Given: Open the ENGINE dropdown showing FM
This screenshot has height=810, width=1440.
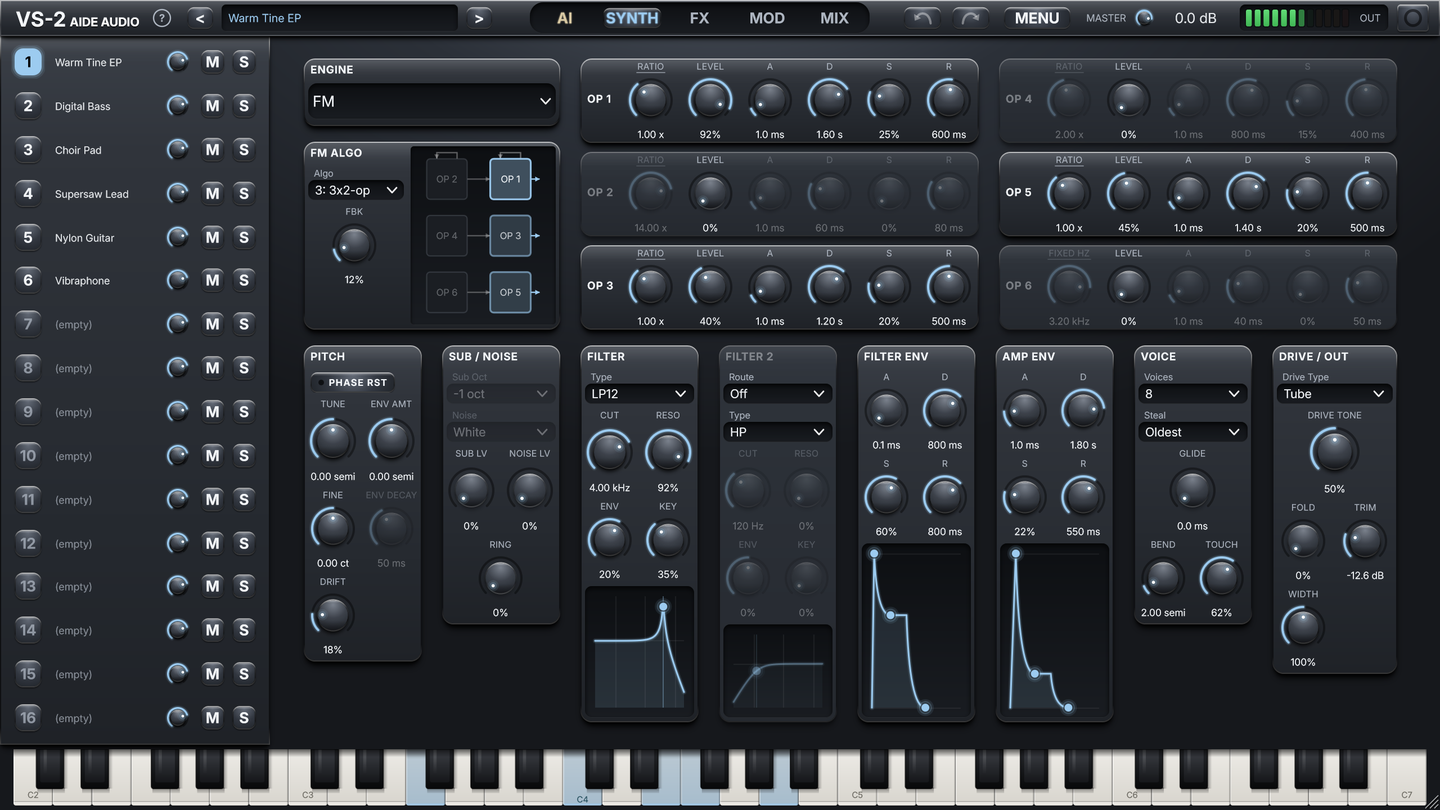Looking at the screenshot, I should coord(432,101).
